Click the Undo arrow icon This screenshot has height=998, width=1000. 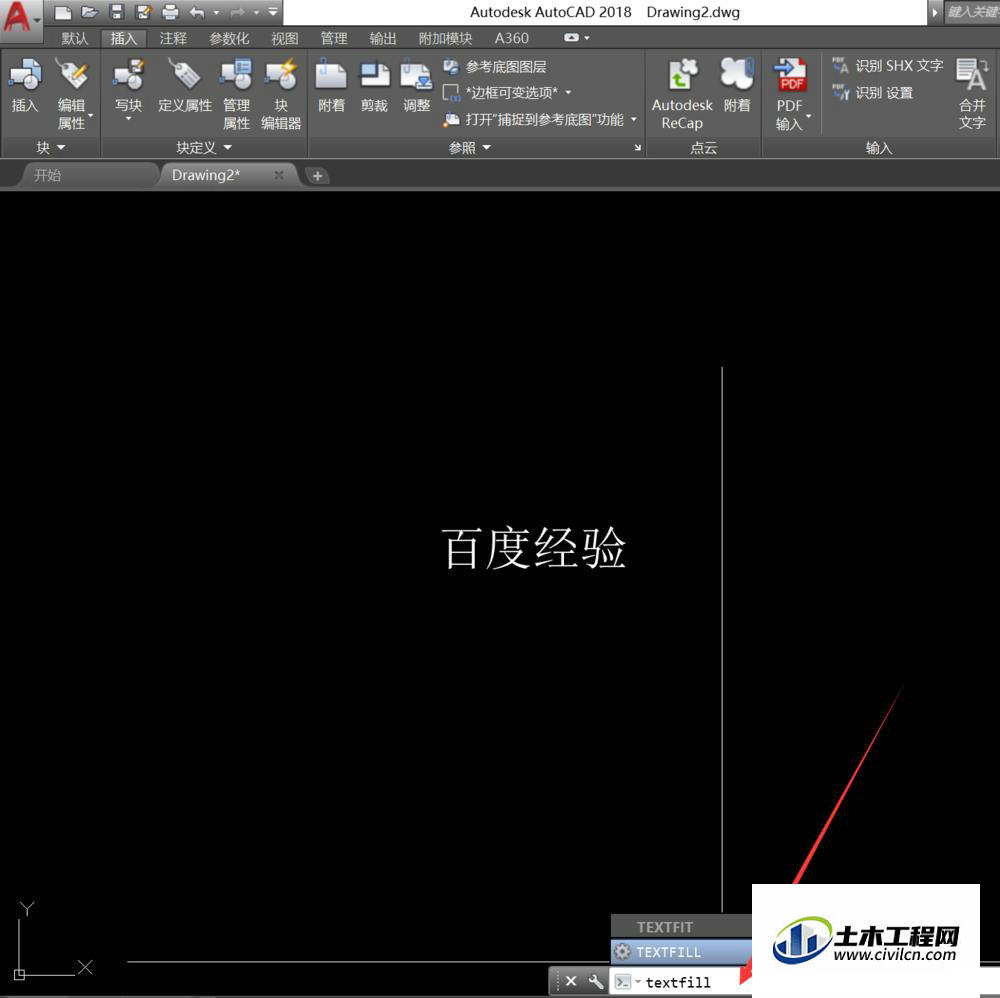(197, 12)
